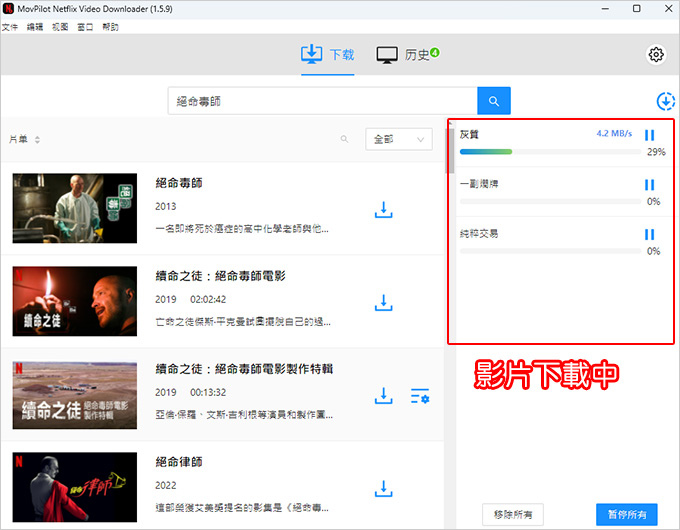This screenshot has width=680, height=530.
Task: Click the small list filter search icon
Action: pos(344,139)
